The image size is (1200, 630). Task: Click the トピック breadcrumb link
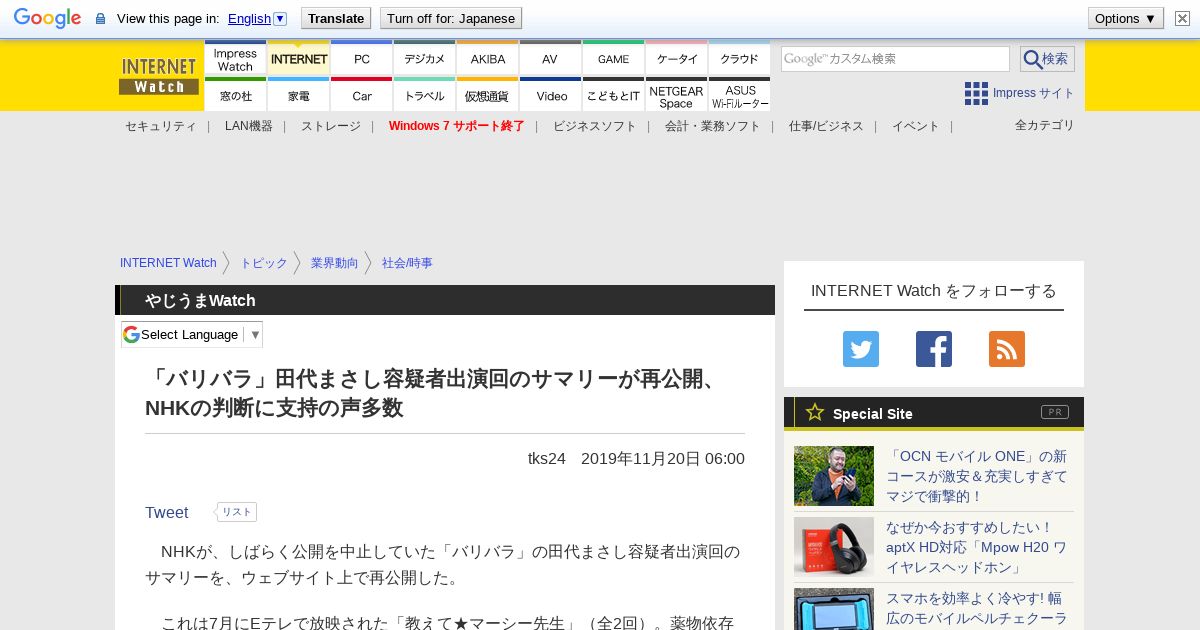[x=264, y=263]
